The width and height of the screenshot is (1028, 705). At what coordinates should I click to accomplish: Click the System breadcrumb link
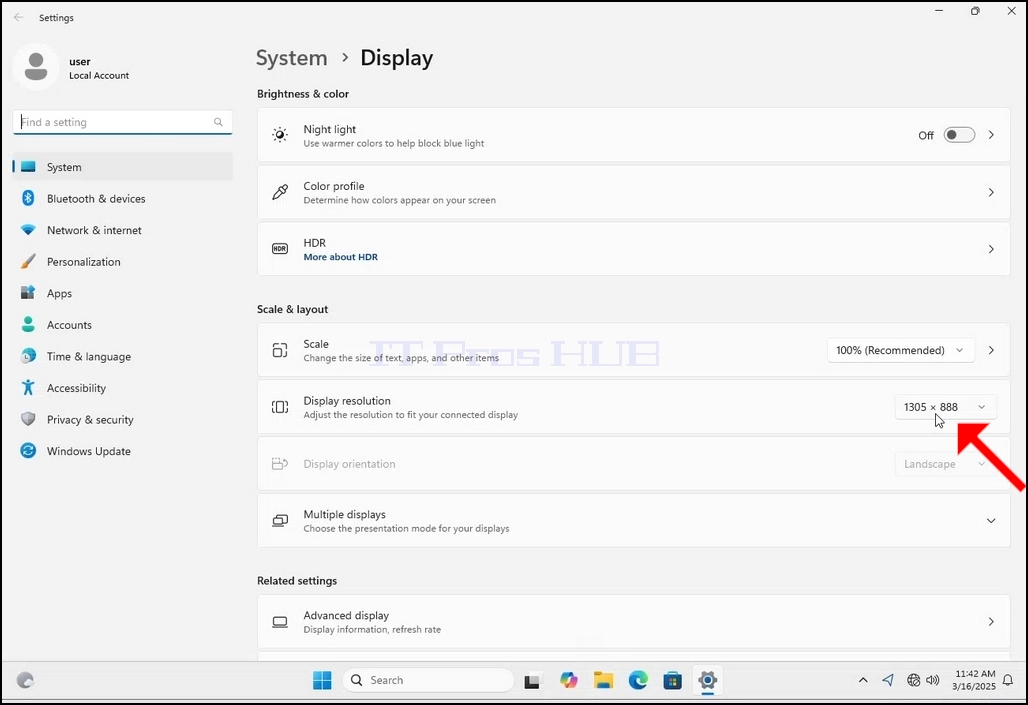(291, 58)
